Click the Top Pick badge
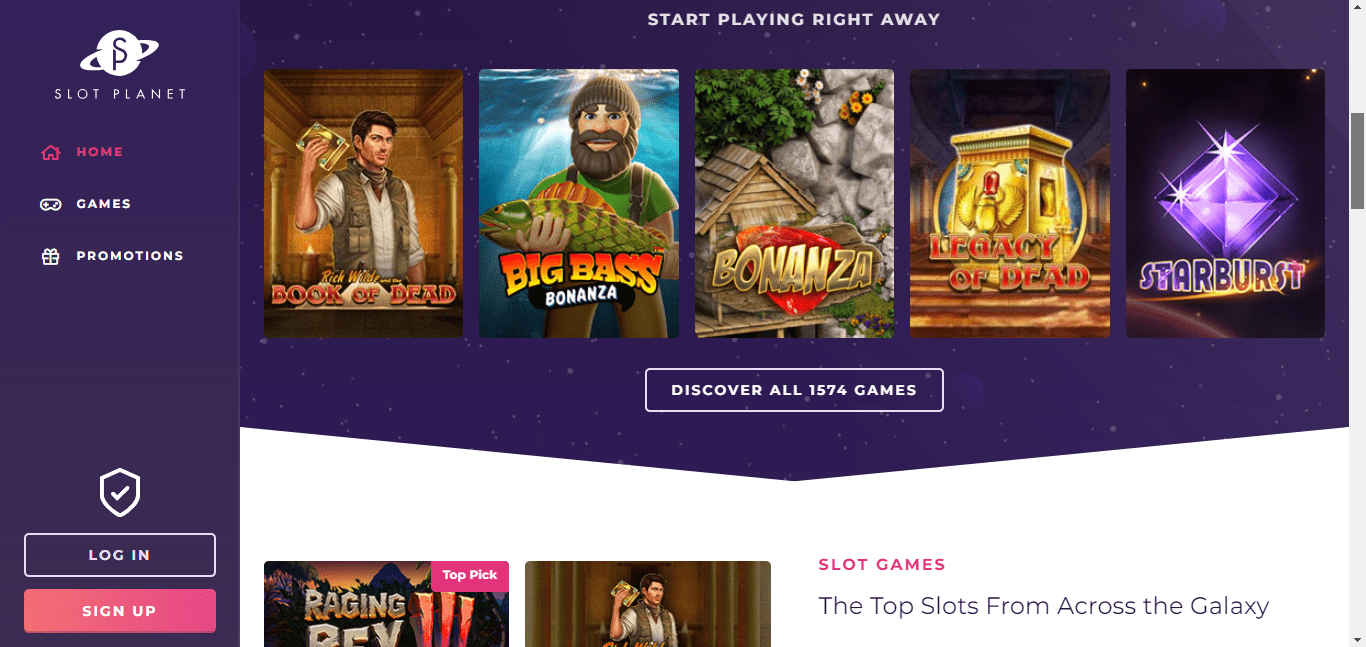This screenshot has width=1366, height=647. (x=470, y=575)
